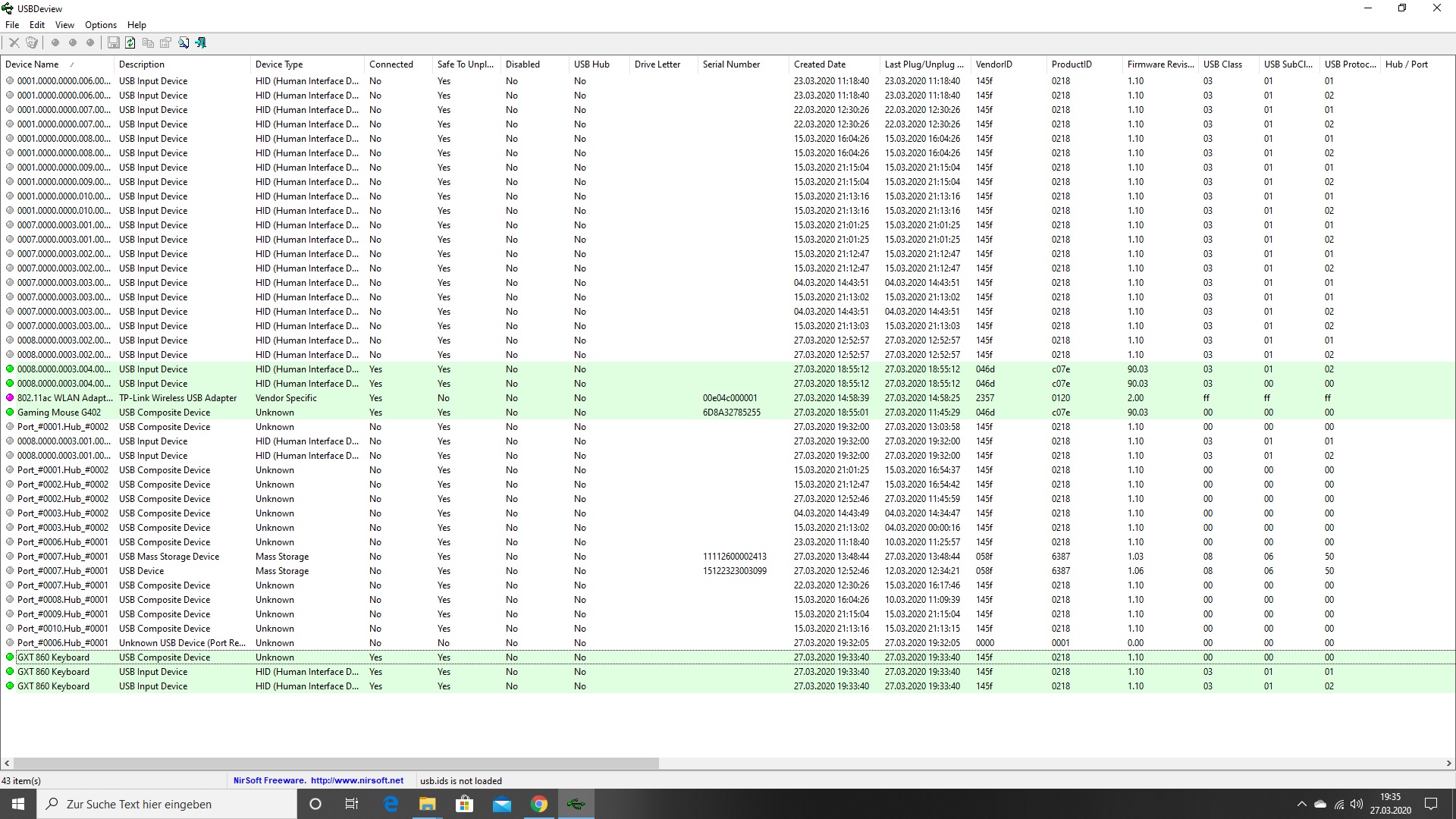
Task: Open the nirsoft.net link in status bar
Action: tap(357, 780)
